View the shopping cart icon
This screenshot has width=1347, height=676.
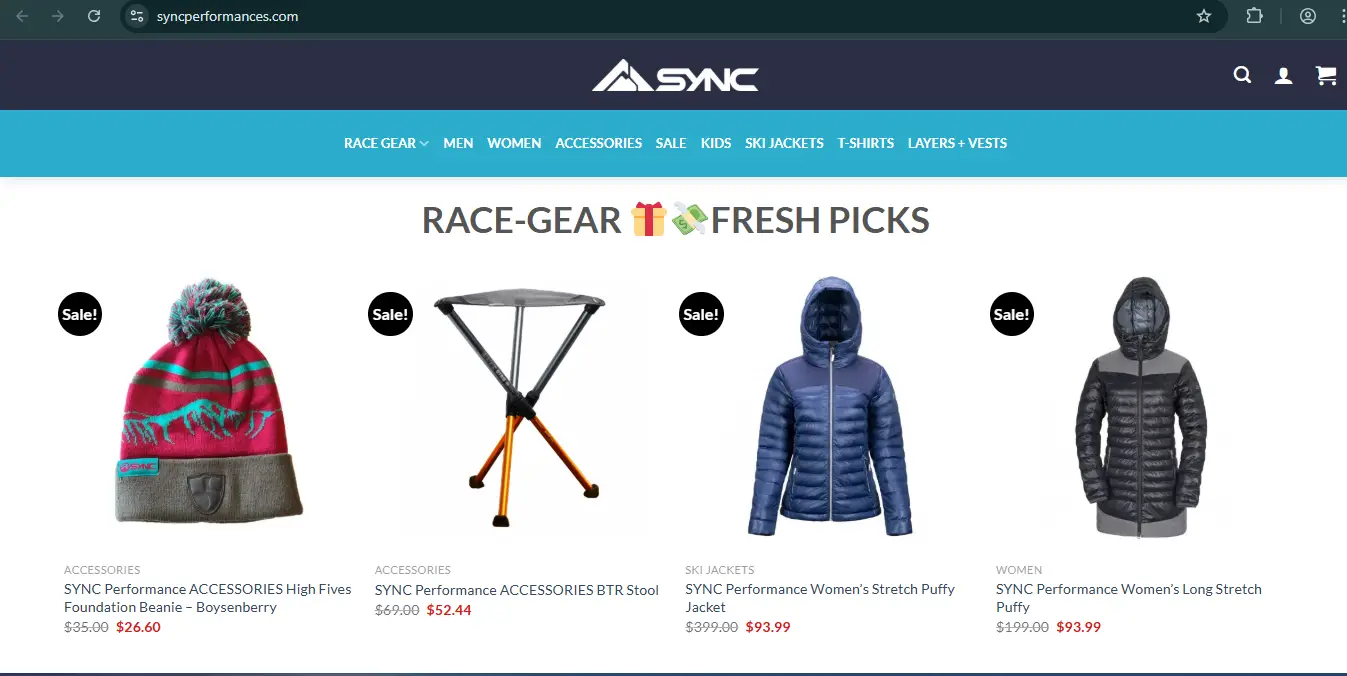click(1326, 75)
